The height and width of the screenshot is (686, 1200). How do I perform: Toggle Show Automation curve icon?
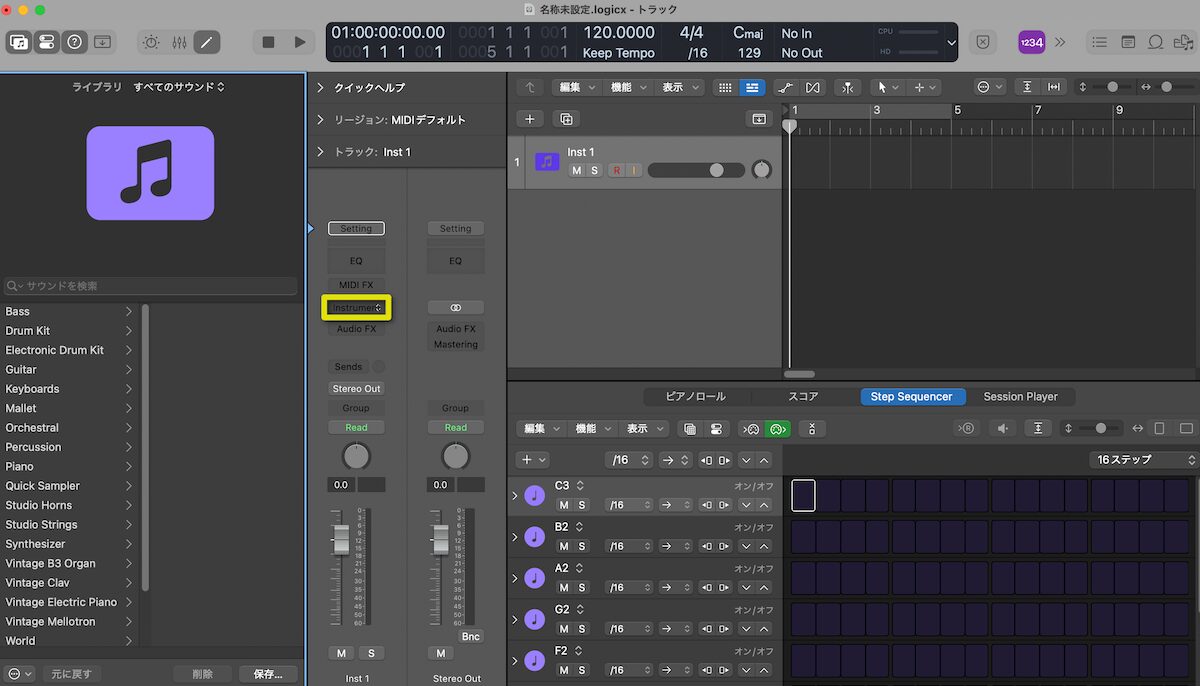pyautogui.click(x=786, y=88)
